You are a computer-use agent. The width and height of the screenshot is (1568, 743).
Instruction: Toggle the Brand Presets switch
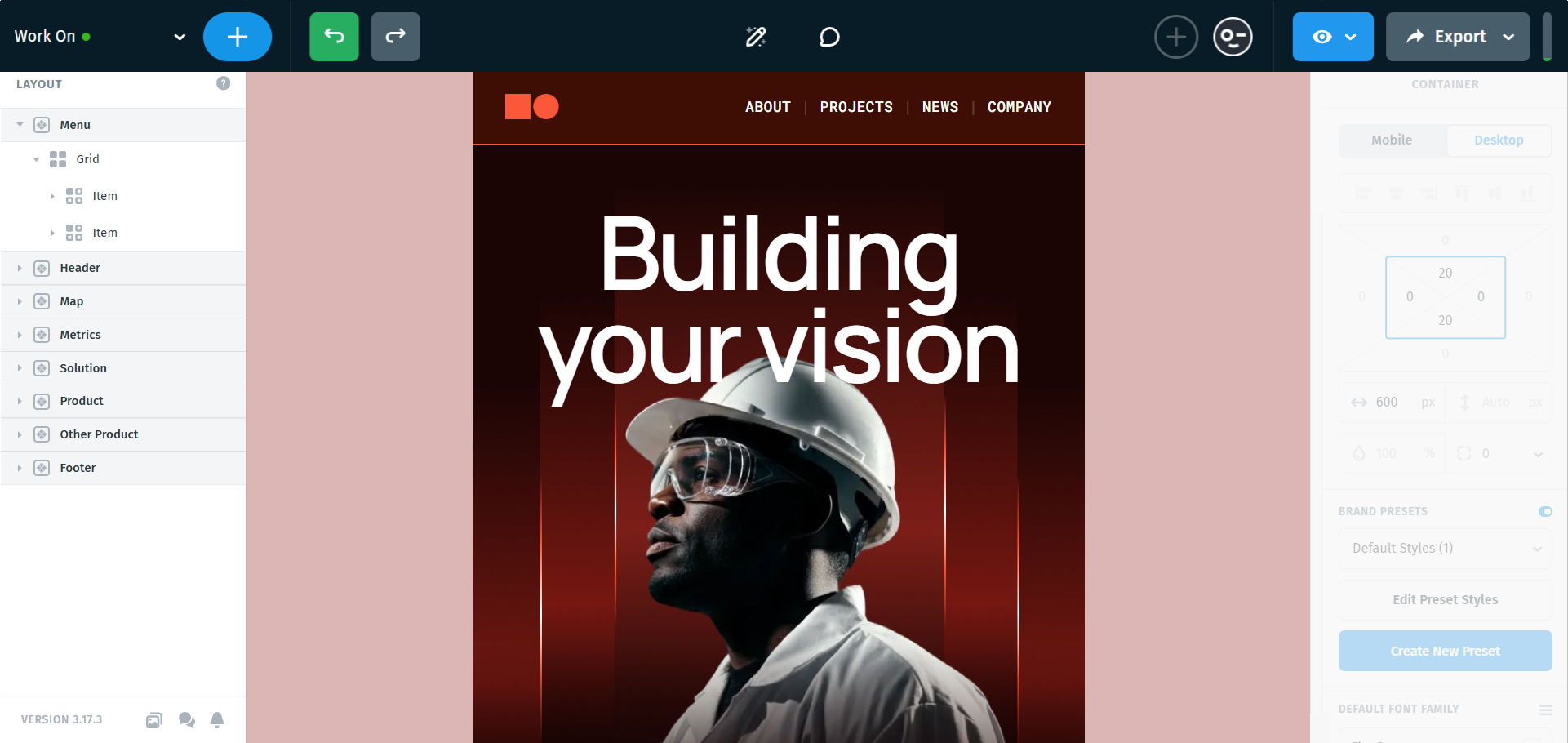pos(1545,511)
